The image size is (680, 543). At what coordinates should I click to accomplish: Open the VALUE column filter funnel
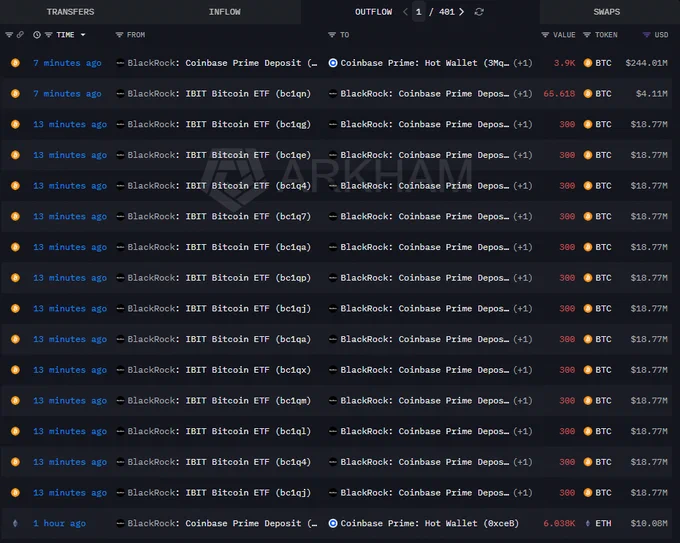tap(545, 35)
